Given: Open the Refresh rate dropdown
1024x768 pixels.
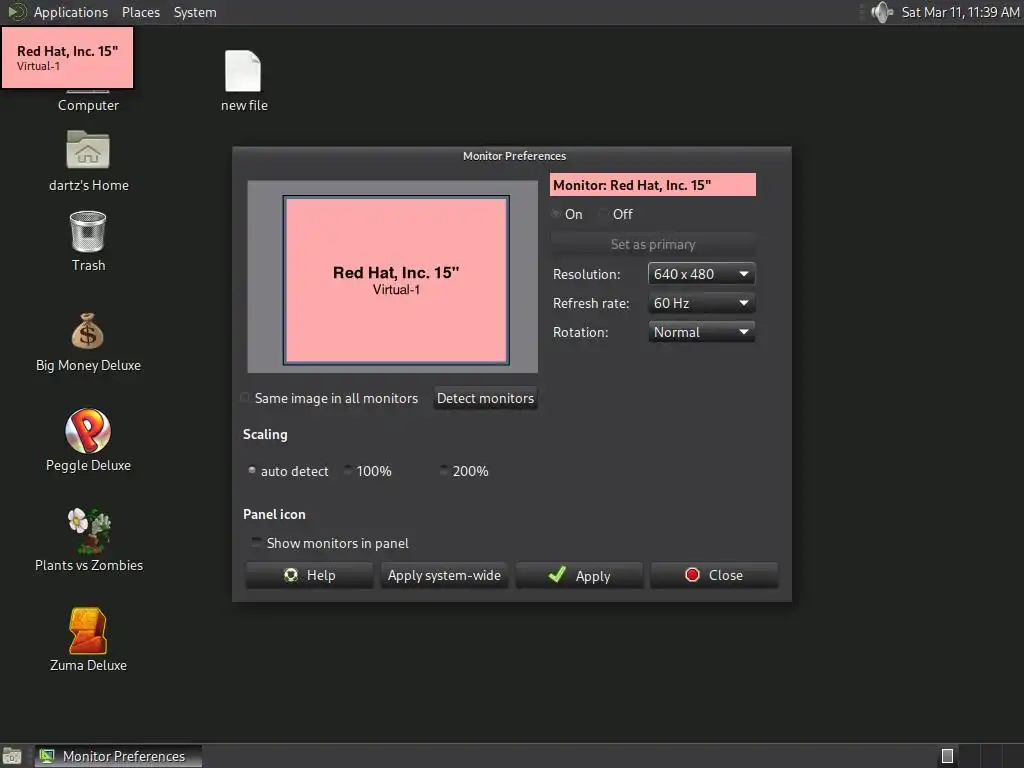Looking at the screenshot, I should (x=701, y=303).
